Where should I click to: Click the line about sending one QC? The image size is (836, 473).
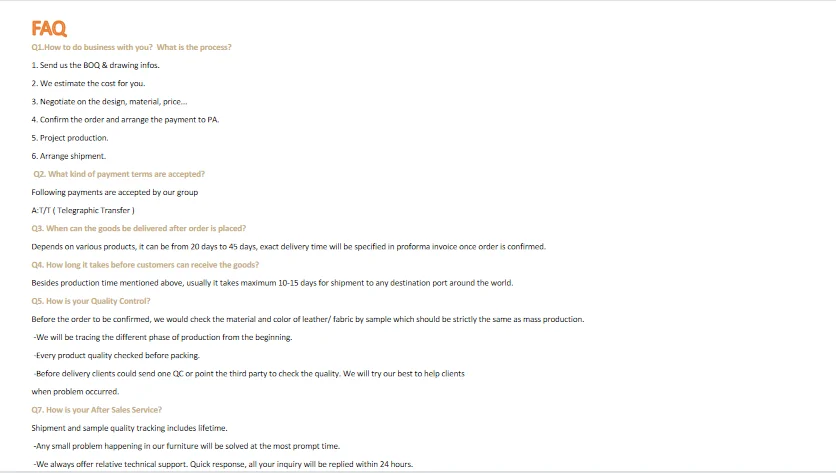(x=249, y=373)
